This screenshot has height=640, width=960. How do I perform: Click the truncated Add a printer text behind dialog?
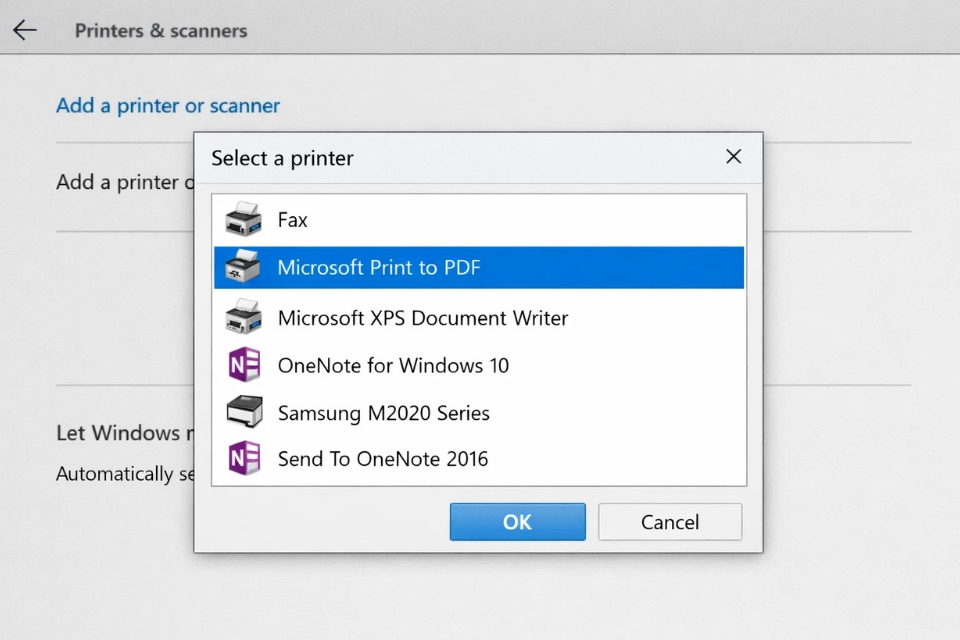120,182
